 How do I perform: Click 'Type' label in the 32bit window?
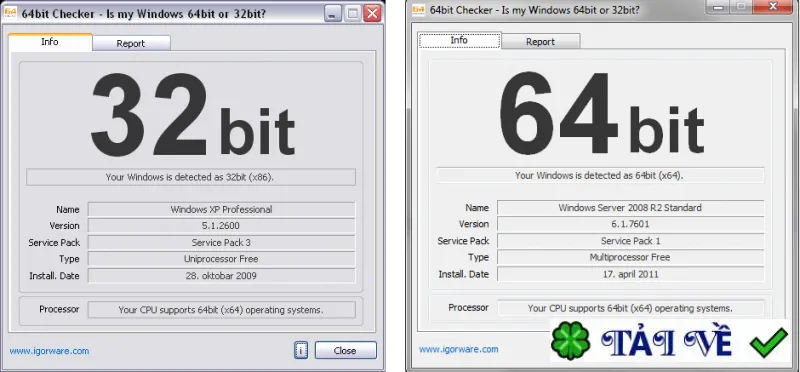(x=69, y=259)
